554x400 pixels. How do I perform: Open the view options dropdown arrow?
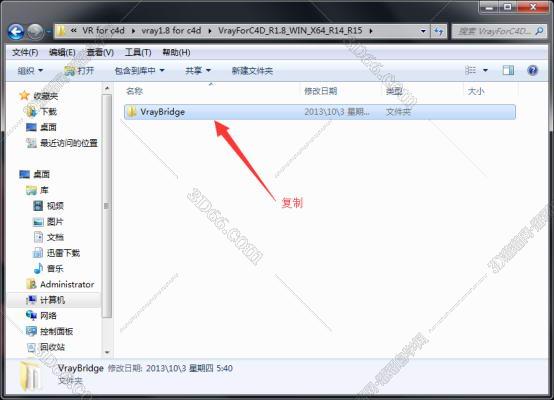[485, 70]
